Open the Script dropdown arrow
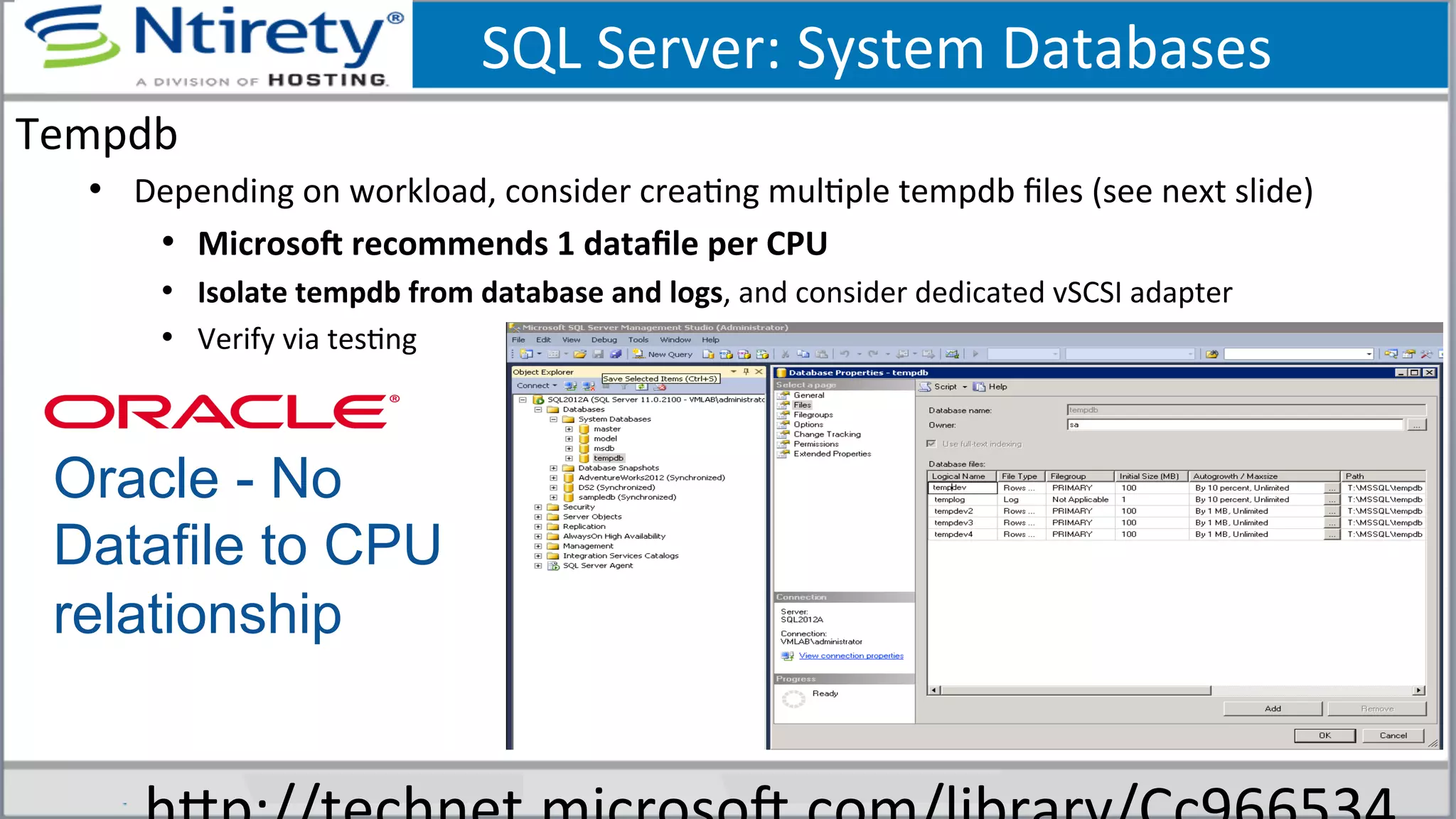The image size is (1456, 819). (965, 387)
